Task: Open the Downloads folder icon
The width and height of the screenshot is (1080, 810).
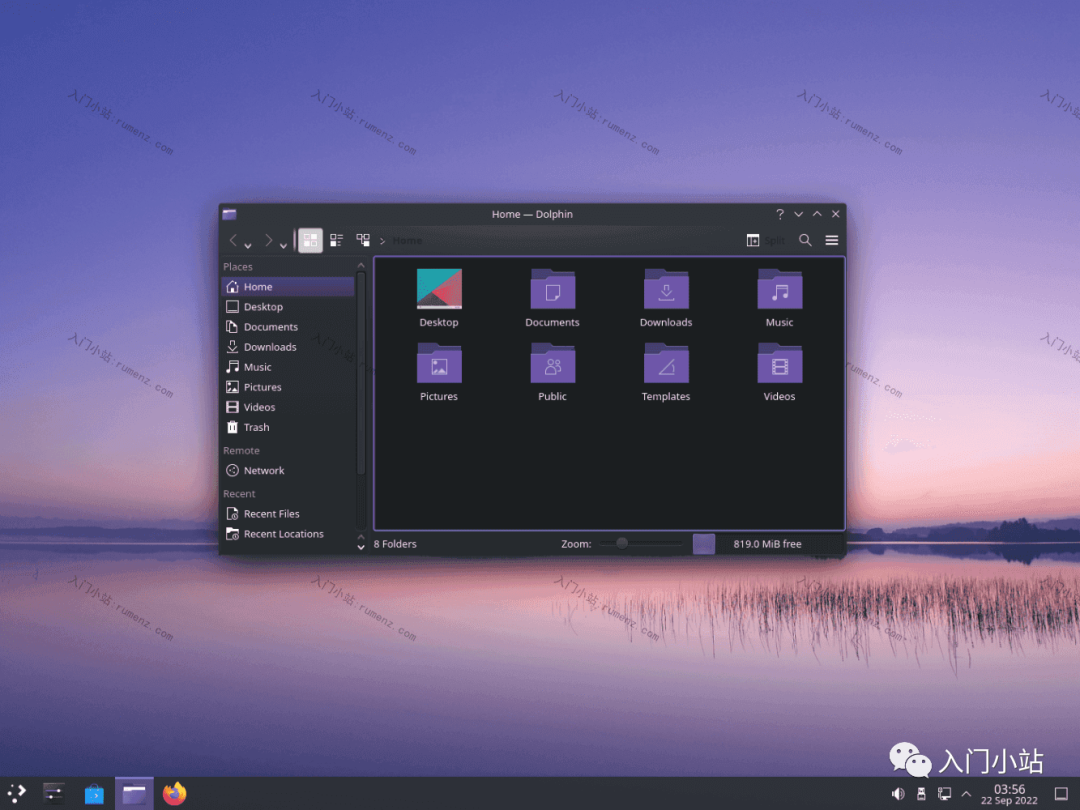Action: (666, 290)
